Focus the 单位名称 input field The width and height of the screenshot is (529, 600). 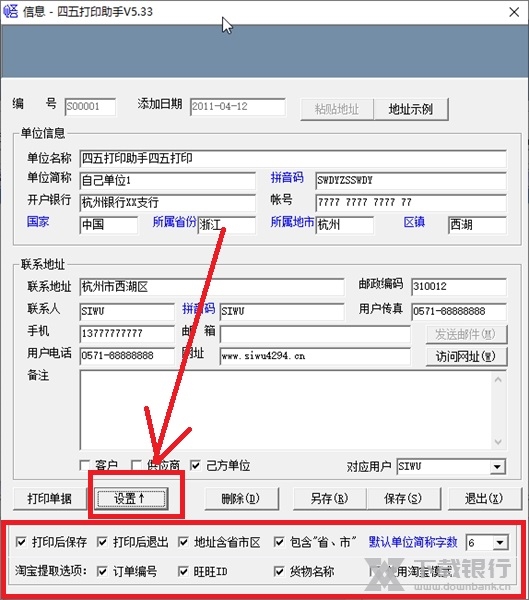point(293,158)
